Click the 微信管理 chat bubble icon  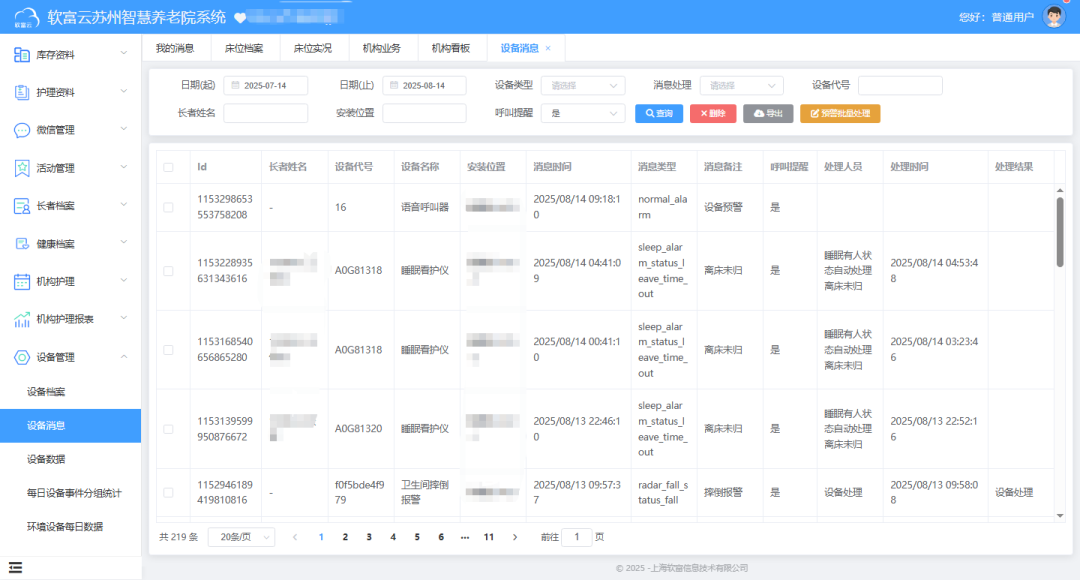[x=22, y=130]
